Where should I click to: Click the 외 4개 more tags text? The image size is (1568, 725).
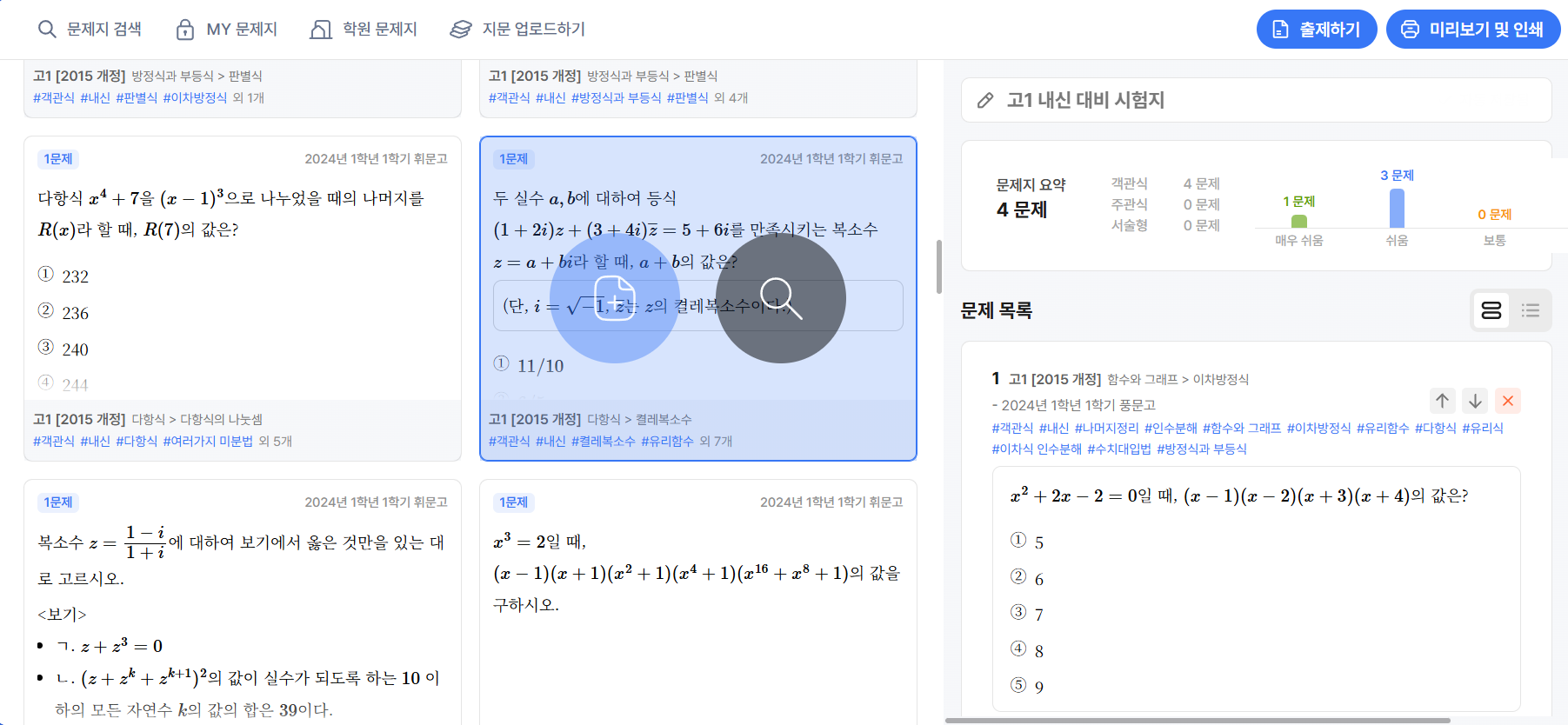pos(731,98)
